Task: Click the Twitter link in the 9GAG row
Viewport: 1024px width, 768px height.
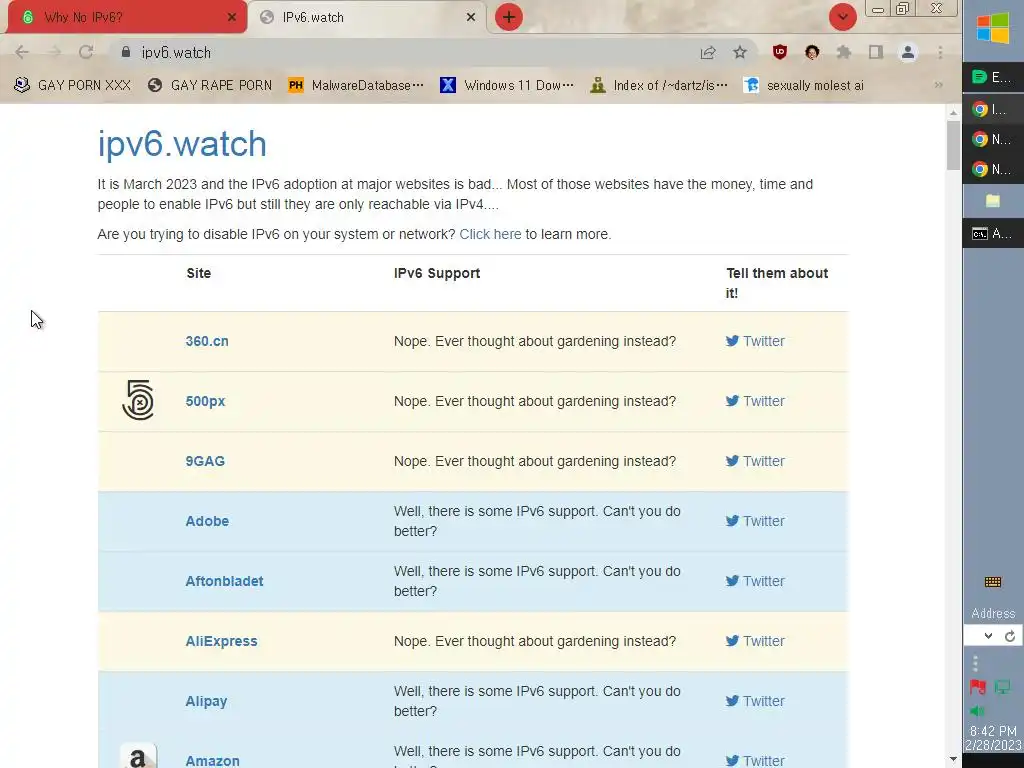Action: [755, 461]
